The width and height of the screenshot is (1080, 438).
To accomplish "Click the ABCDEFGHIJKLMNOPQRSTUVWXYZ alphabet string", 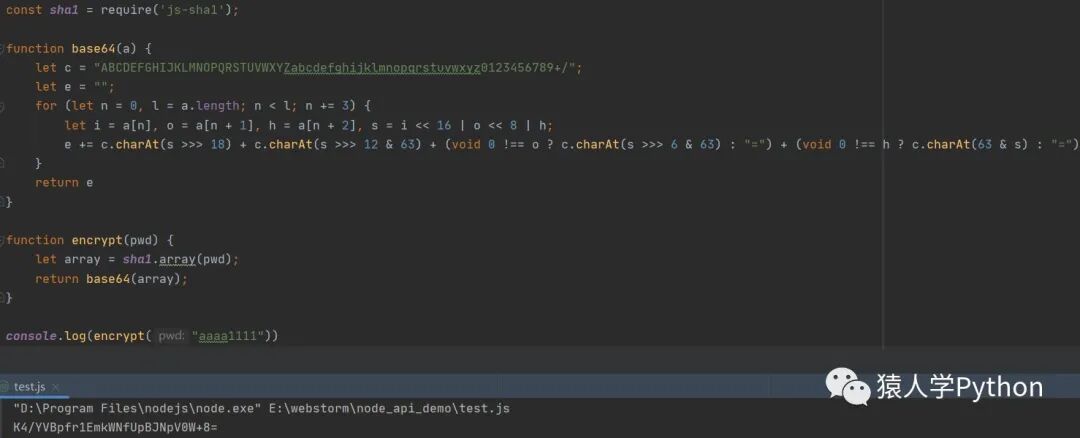I will coord(338,68).
